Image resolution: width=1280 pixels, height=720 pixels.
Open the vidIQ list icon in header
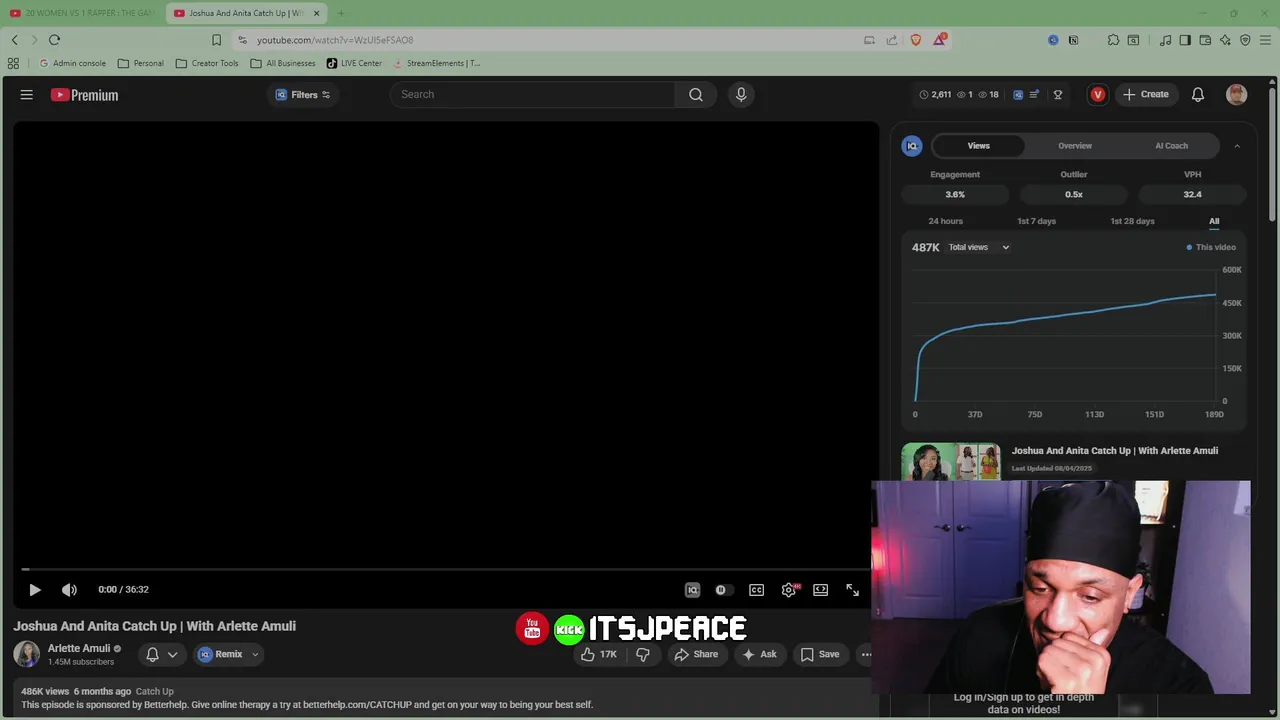point(1035,95)
